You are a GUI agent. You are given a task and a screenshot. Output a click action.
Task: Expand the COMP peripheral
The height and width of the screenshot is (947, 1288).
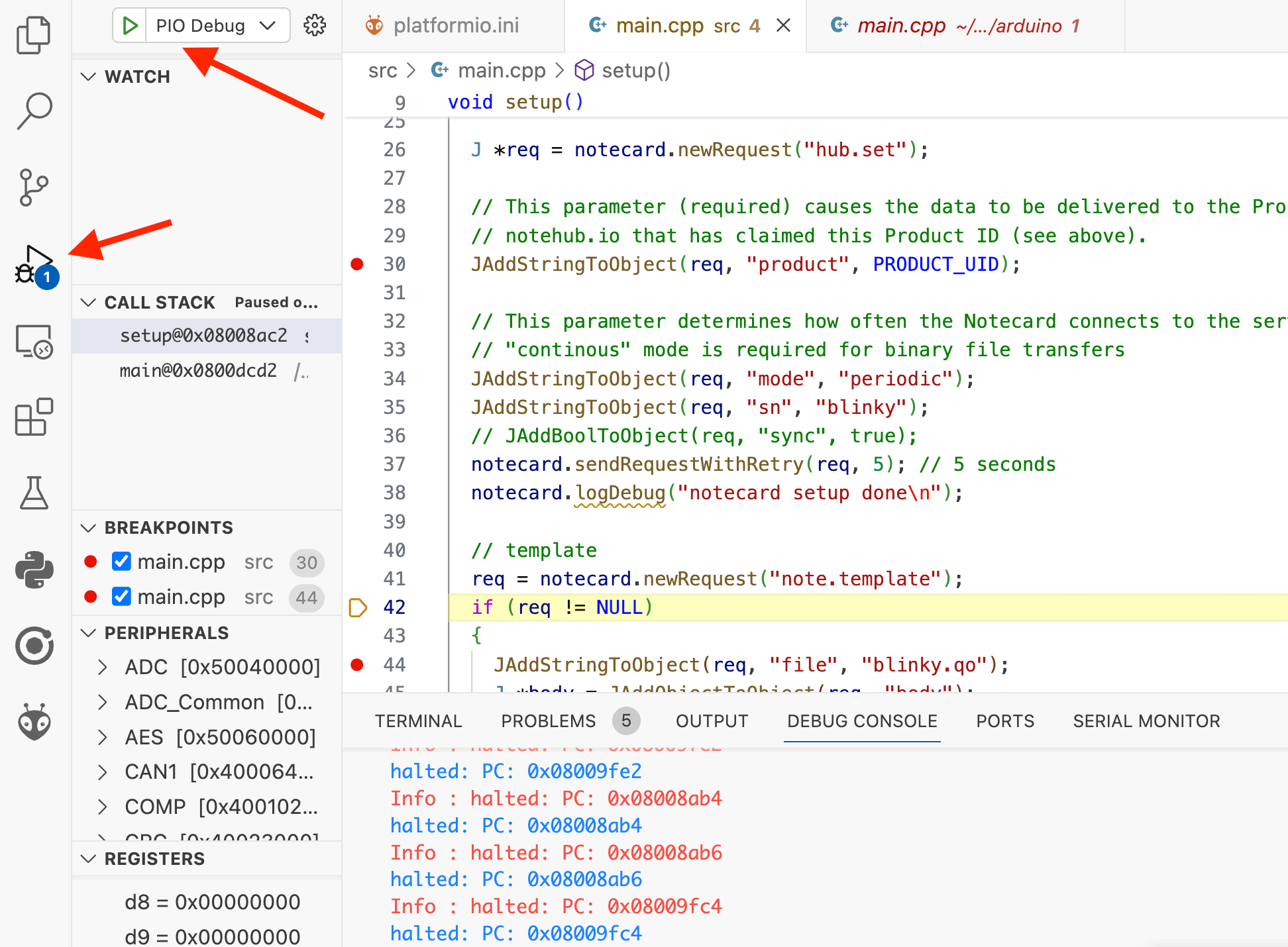point(103,807)
